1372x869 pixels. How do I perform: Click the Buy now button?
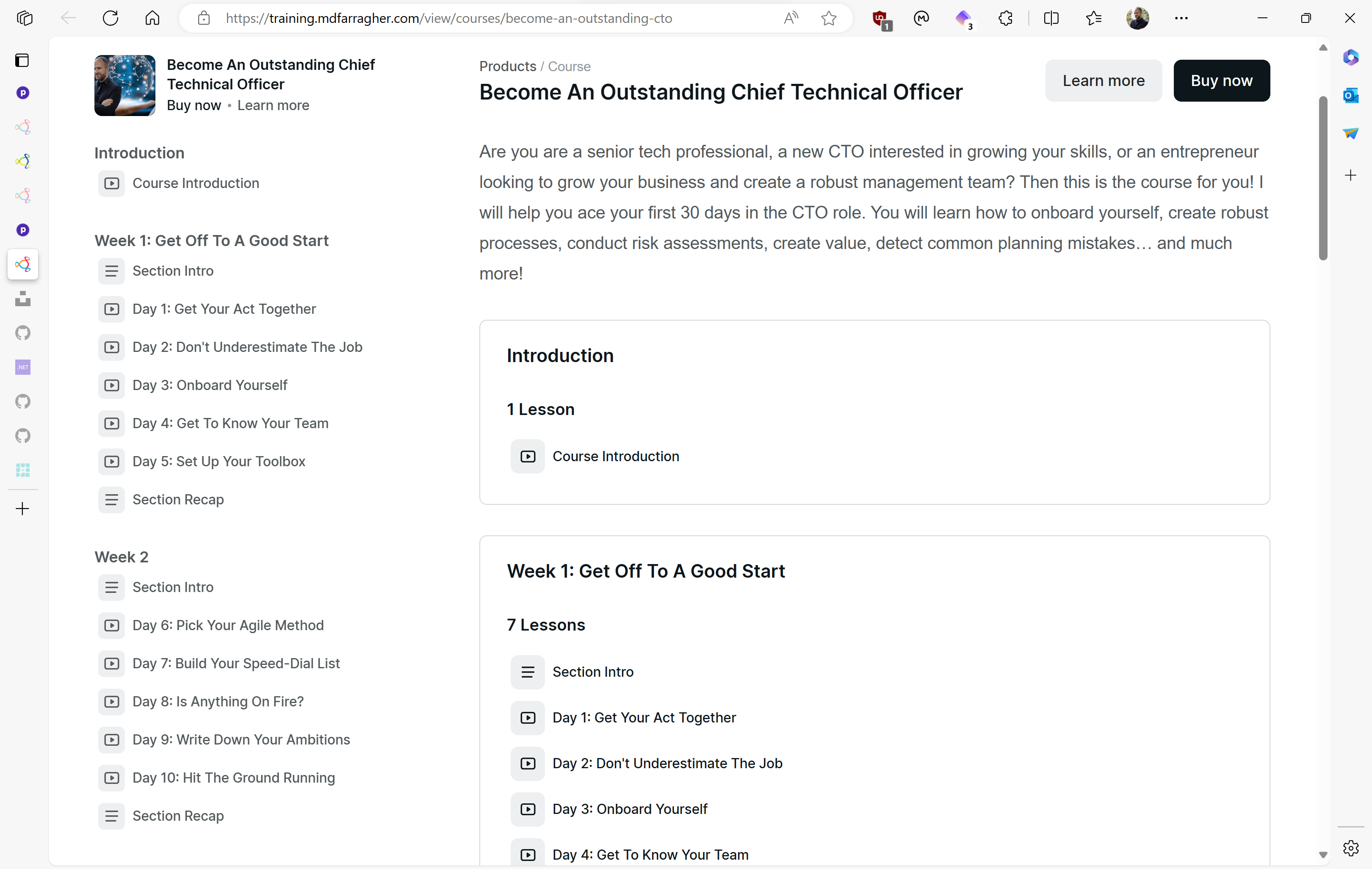click(x=1222, y=80)
